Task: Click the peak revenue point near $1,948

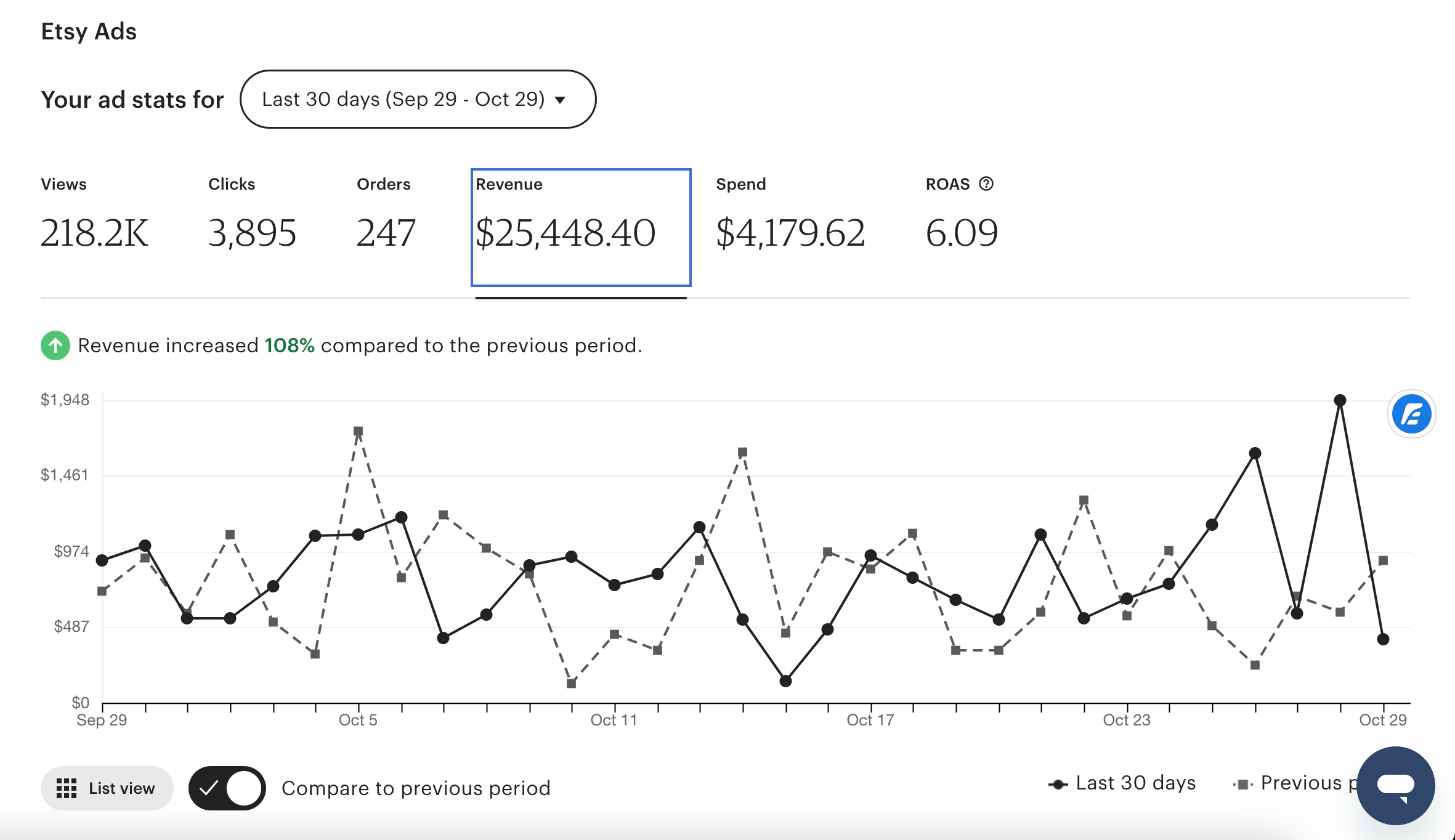Action: coord(1340,400)
